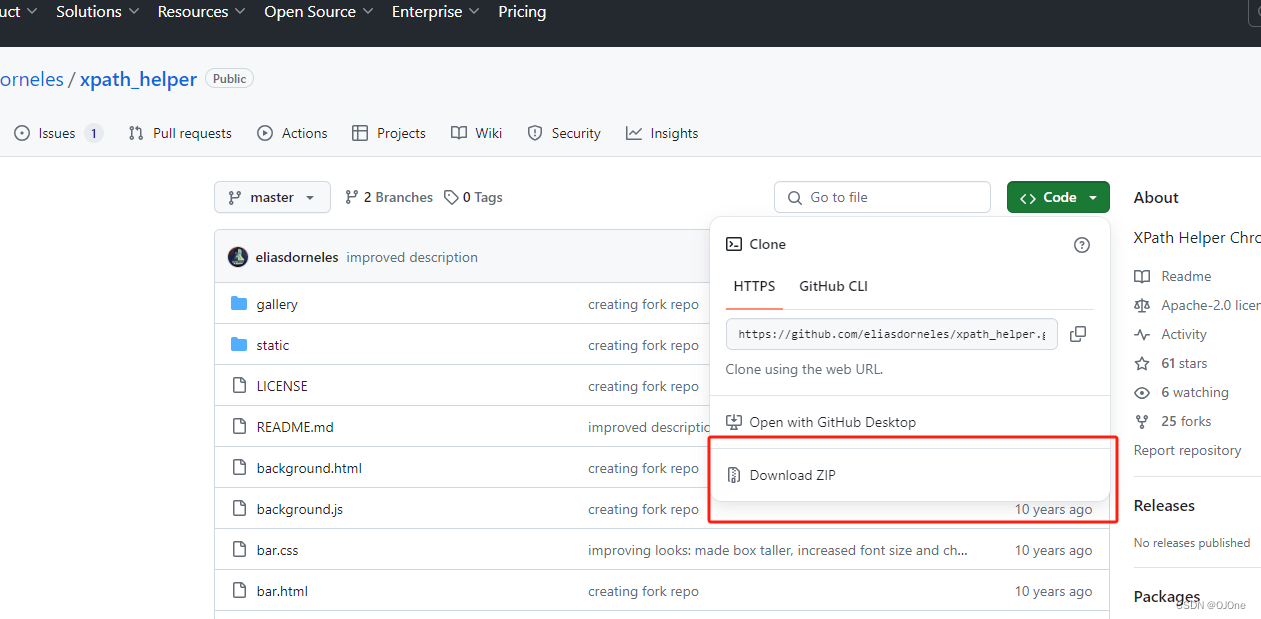The height and width of the screenshot is (619, 1261).
Task: Click the help question mark in Clone panel
Action: point(1081,244)
